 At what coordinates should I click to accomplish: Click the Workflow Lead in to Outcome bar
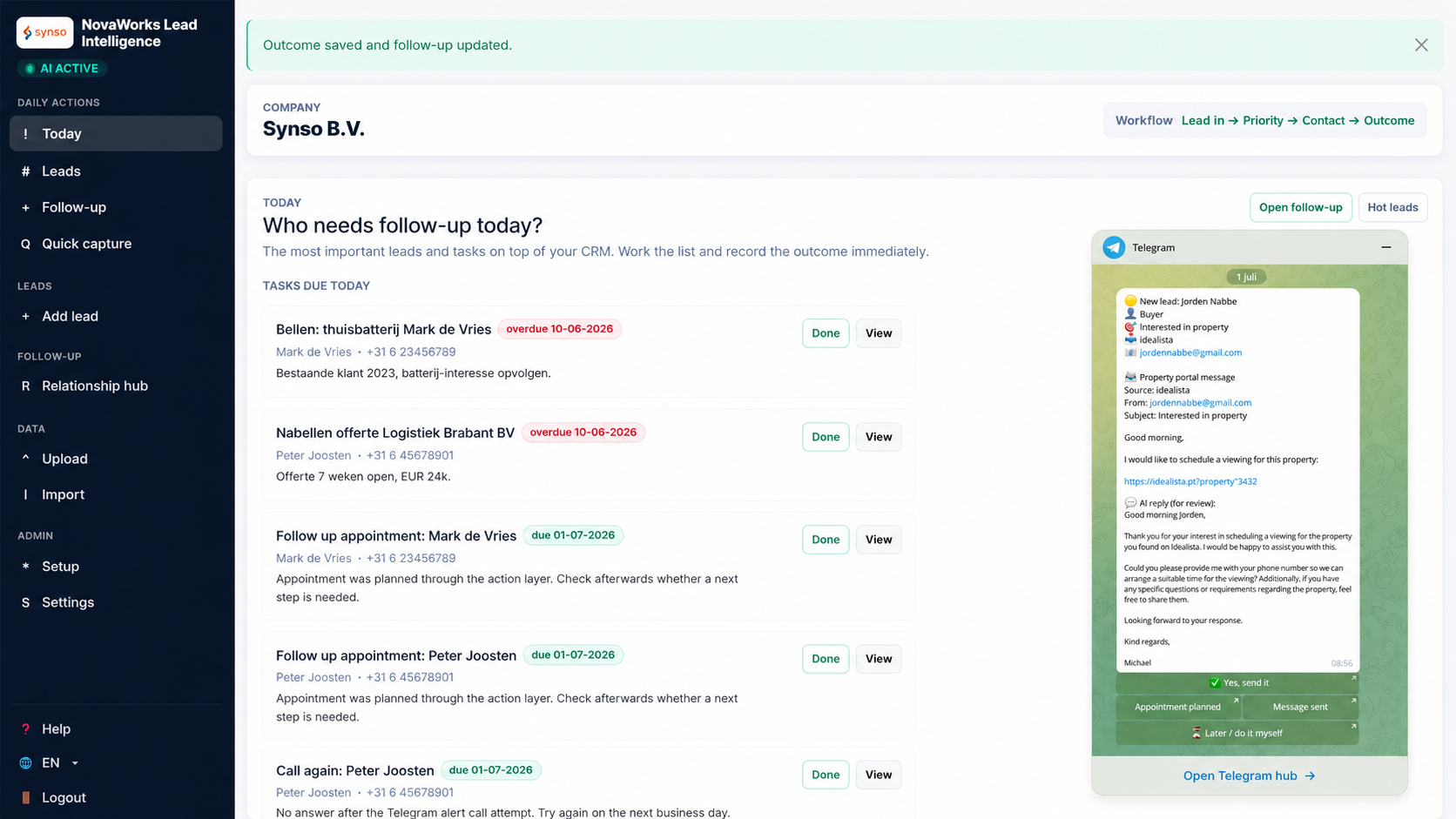(1264, 121)
